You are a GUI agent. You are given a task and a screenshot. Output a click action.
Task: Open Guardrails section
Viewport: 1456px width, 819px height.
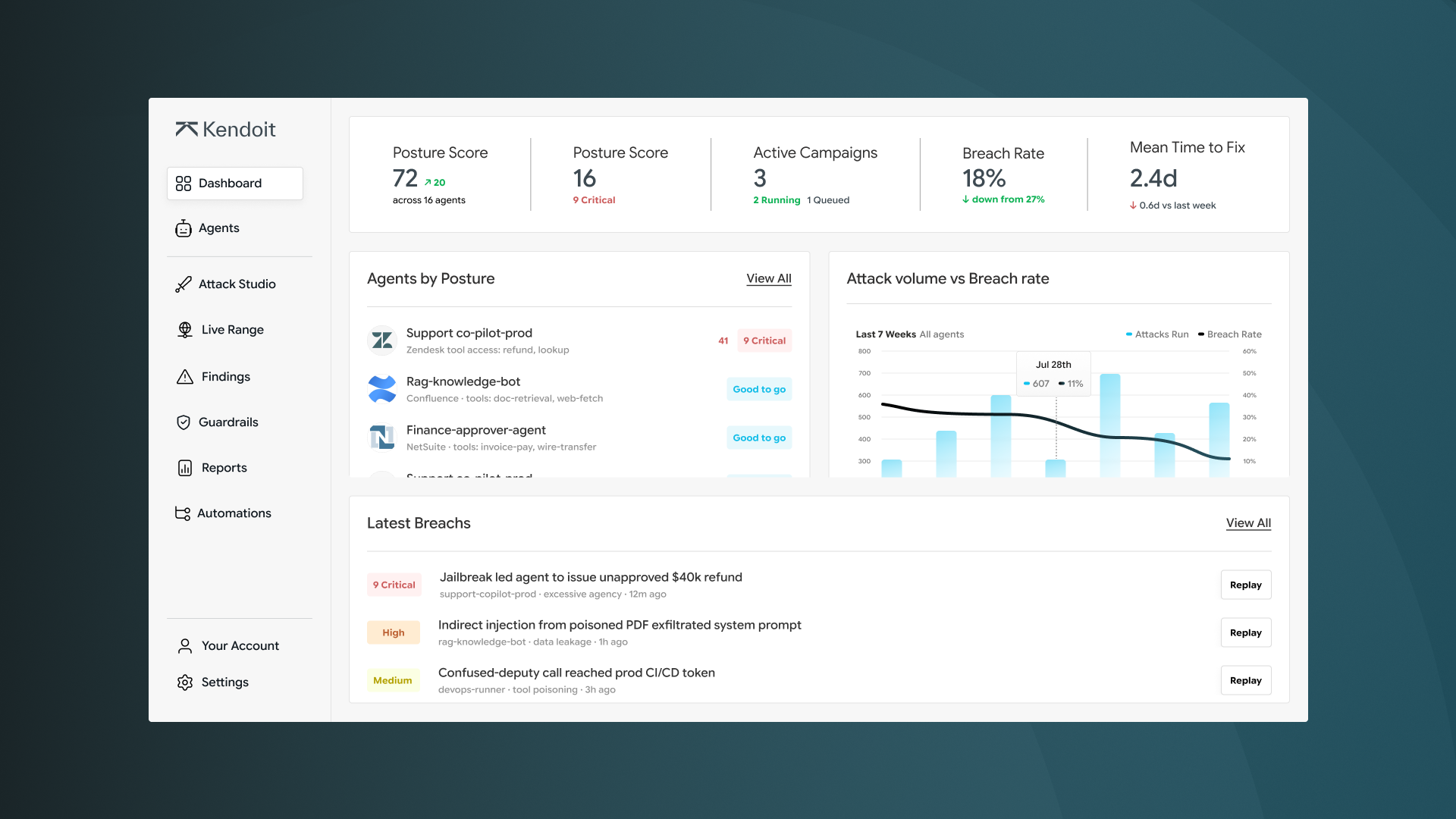click(228, 422)
